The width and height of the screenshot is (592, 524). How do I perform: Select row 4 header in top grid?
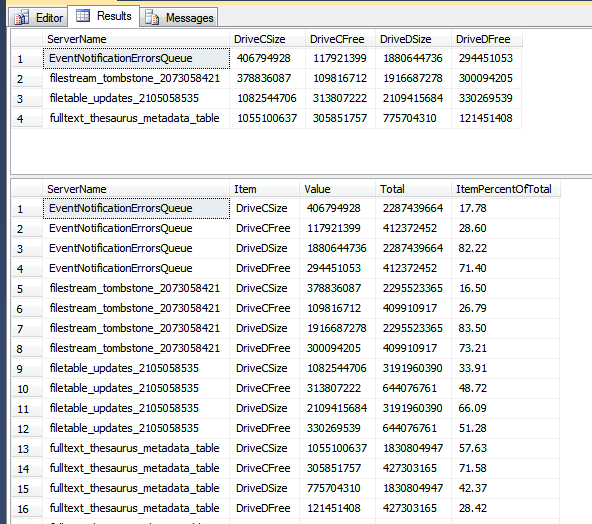[27, 119]
